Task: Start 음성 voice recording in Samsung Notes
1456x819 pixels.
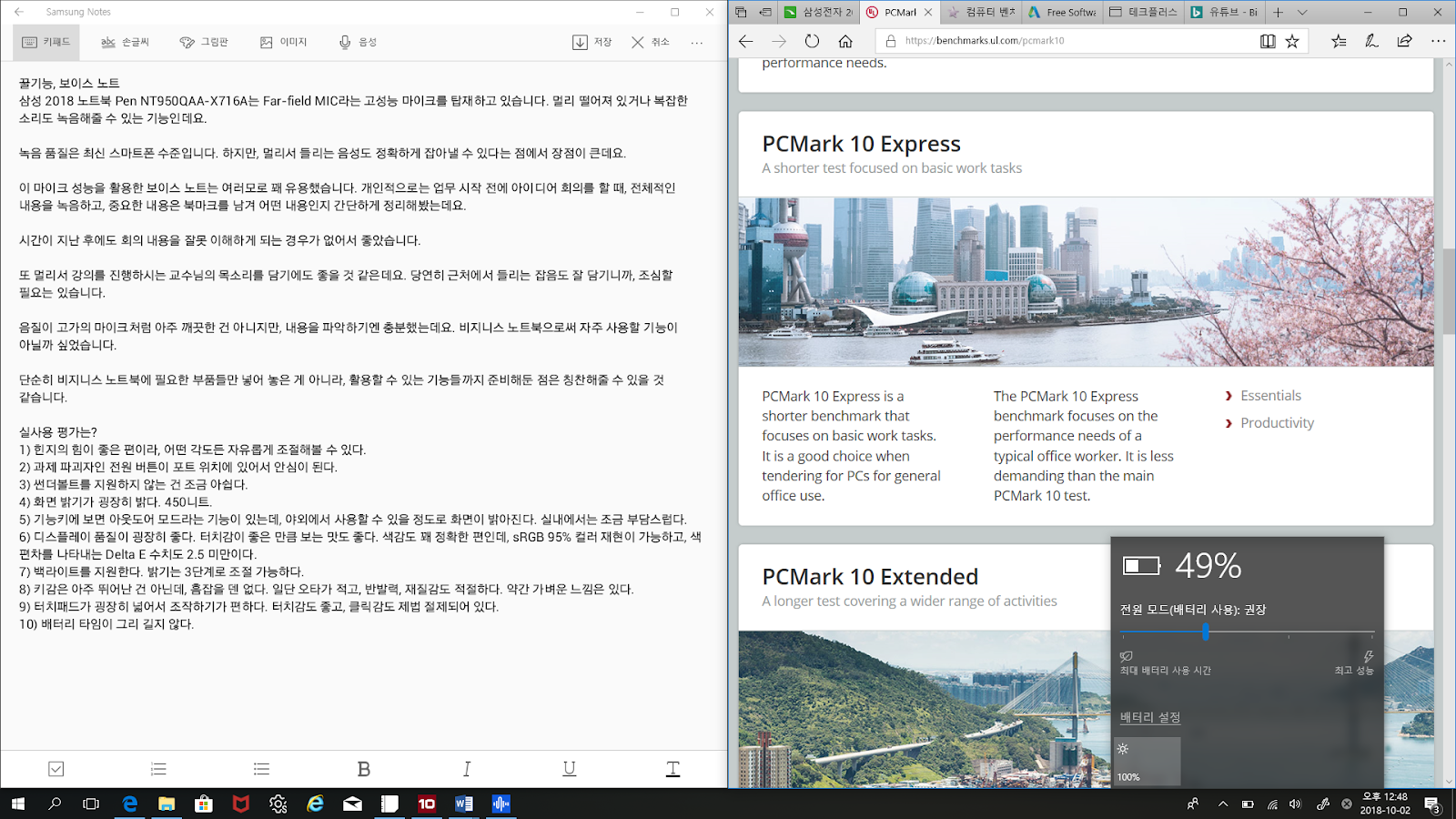Action: point(358,42)
